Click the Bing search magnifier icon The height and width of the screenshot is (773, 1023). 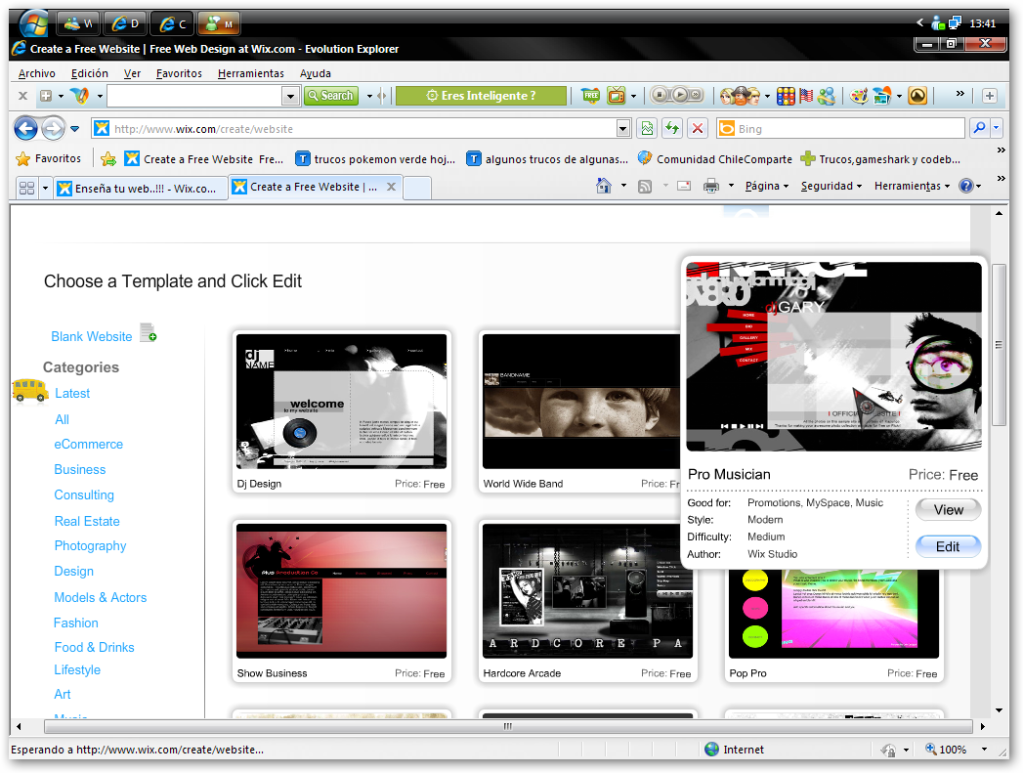pyautogui.click(x=979, y=129)
